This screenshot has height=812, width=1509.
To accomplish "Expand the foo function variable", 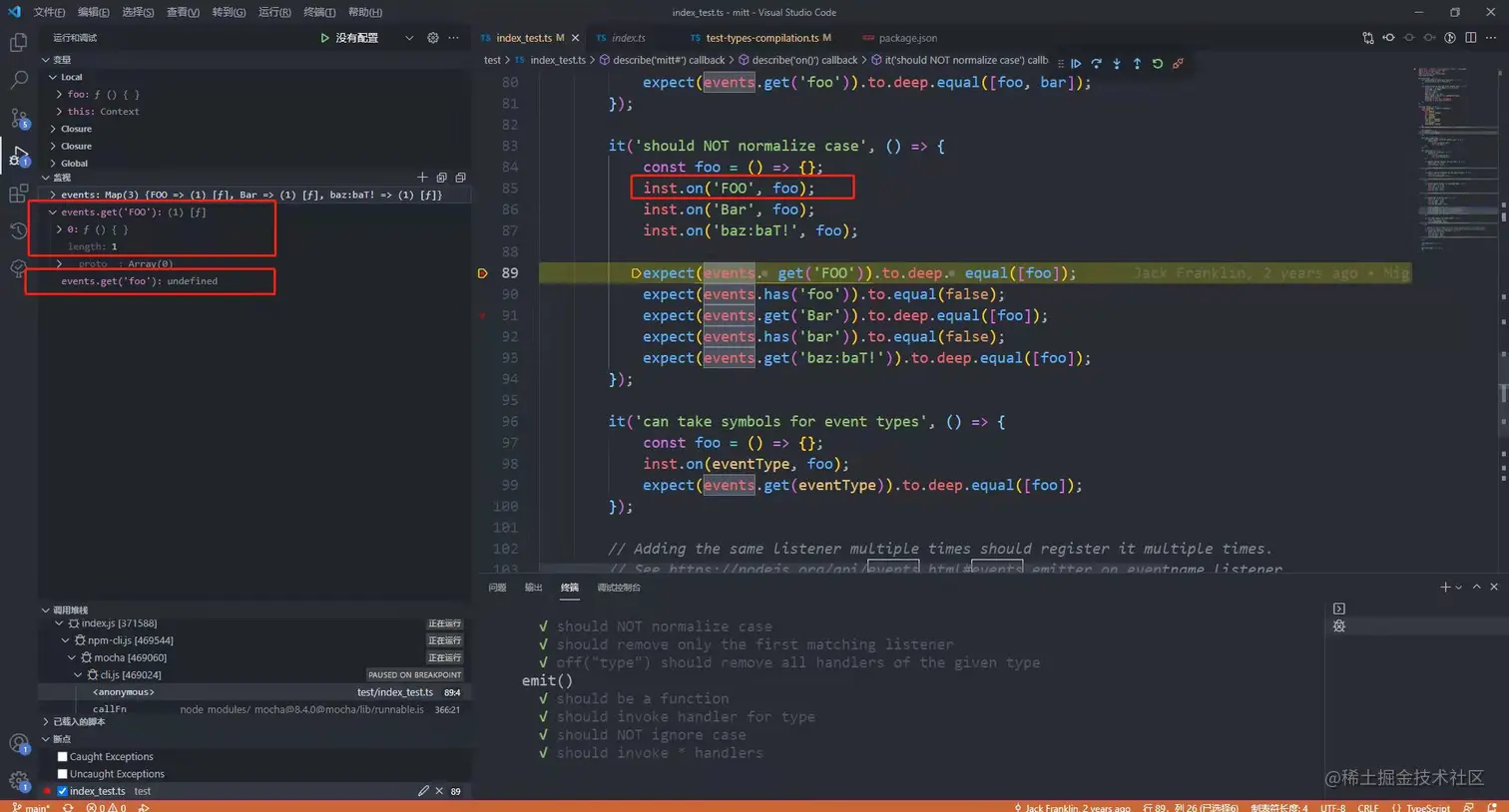I will point(60,95).
